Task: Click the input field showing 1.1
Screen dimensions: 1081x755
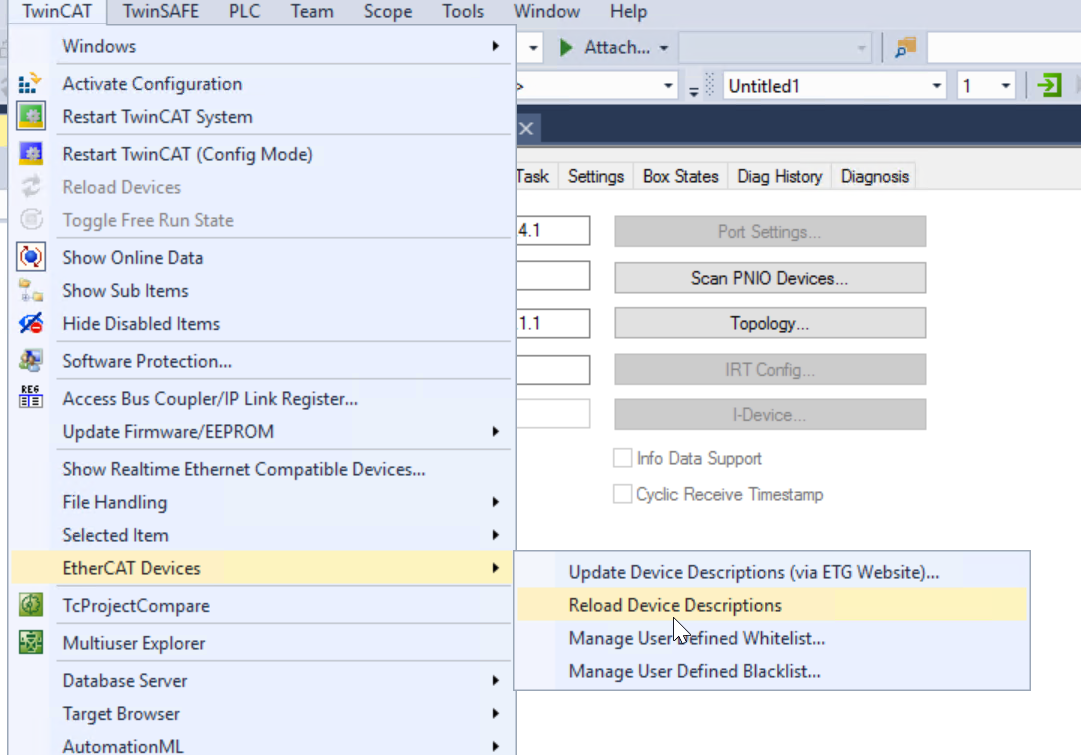Action: [553, 323]
